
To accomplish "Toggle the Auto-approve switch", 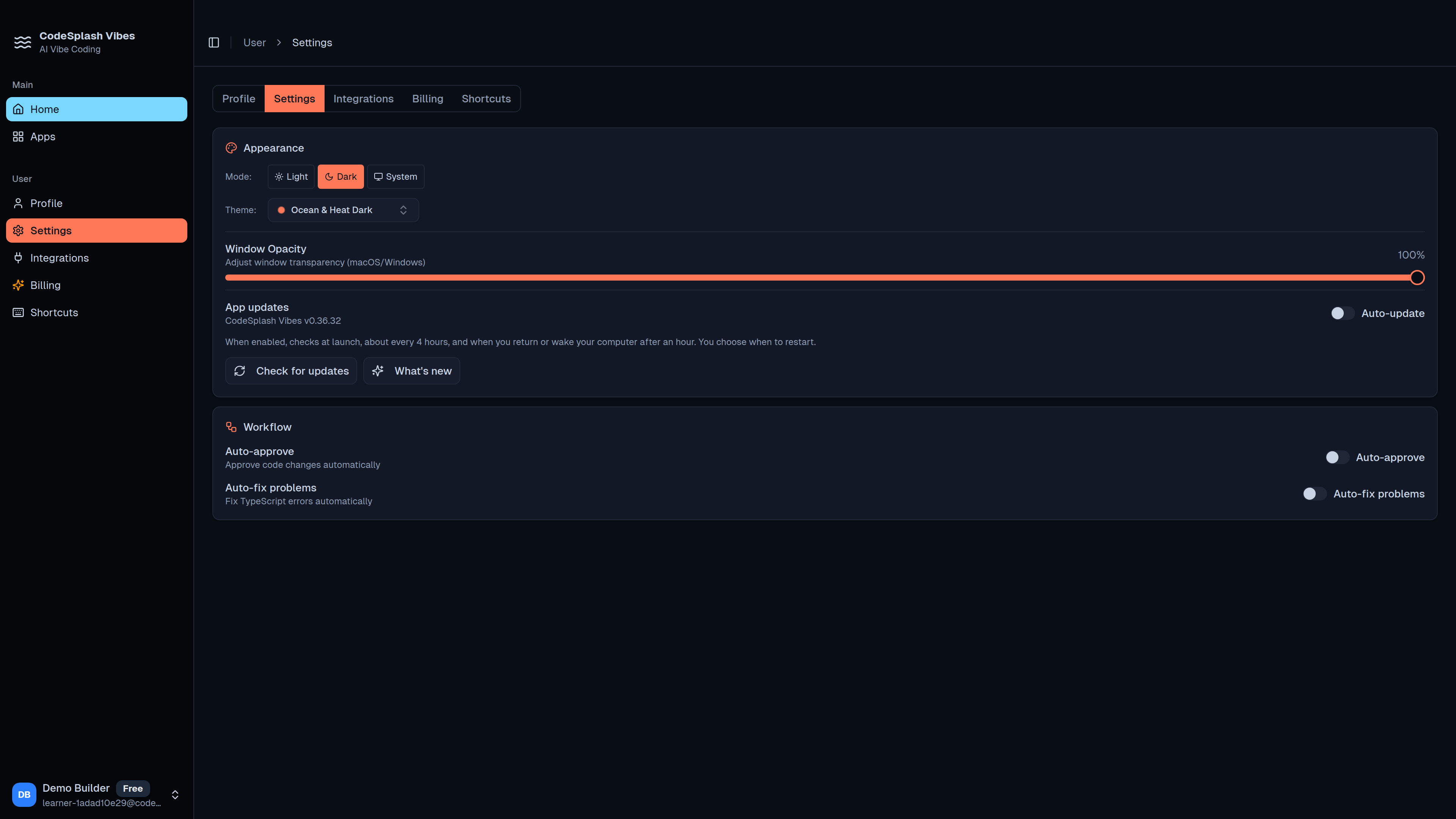I will tap(1337, 457).
